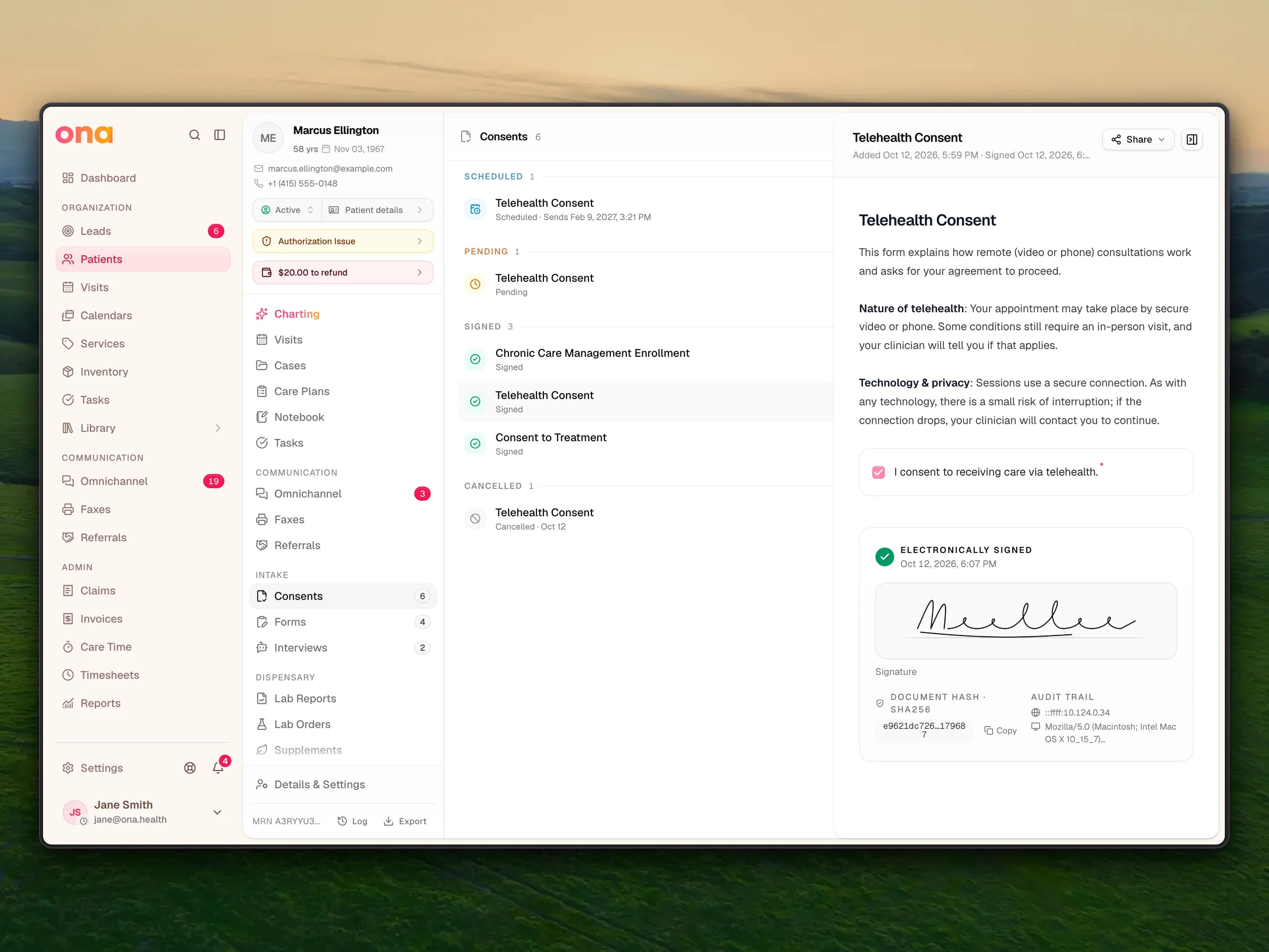Open Inventory in the sidebar
The width and height of the screenshot is (1269, 952).
(143, 372)
